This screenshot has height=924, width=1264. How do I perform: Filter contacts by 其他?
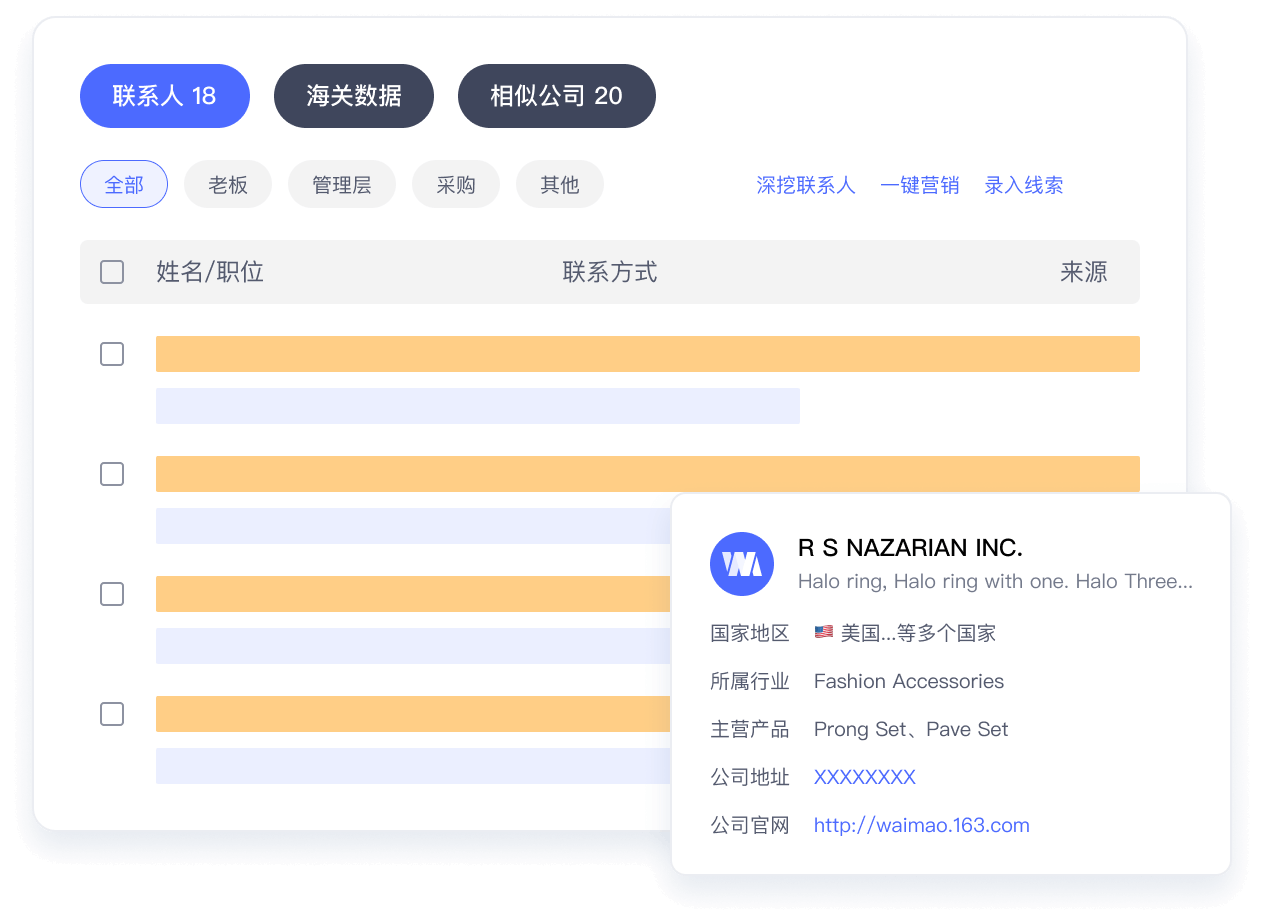(x=559, y=184)
